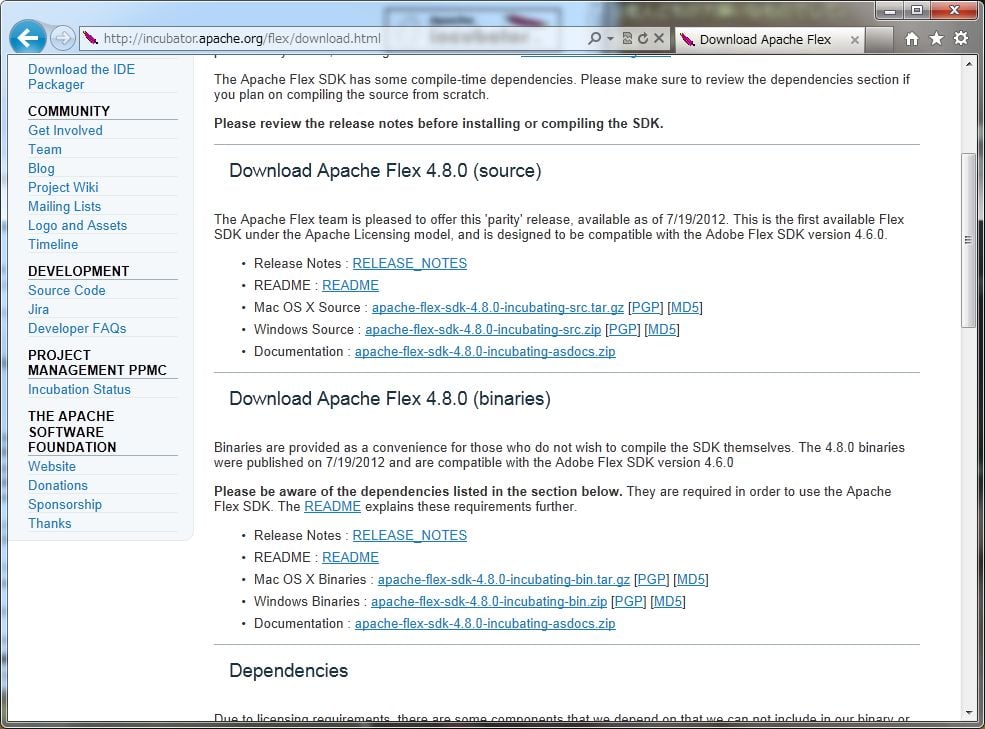Open Website link under Apache Software Foundation
Screen dimensions: 985x729
[52, 466]
